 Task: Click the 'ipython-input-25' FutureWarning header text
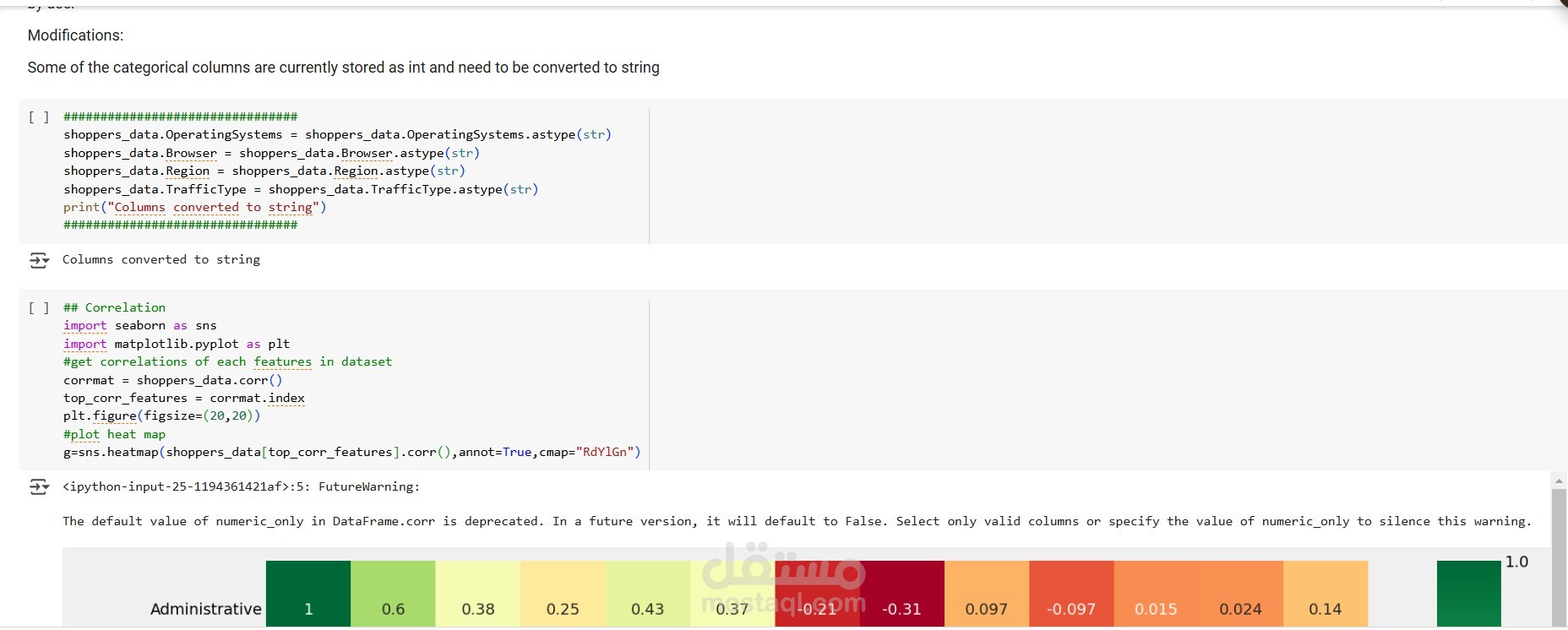241,487
